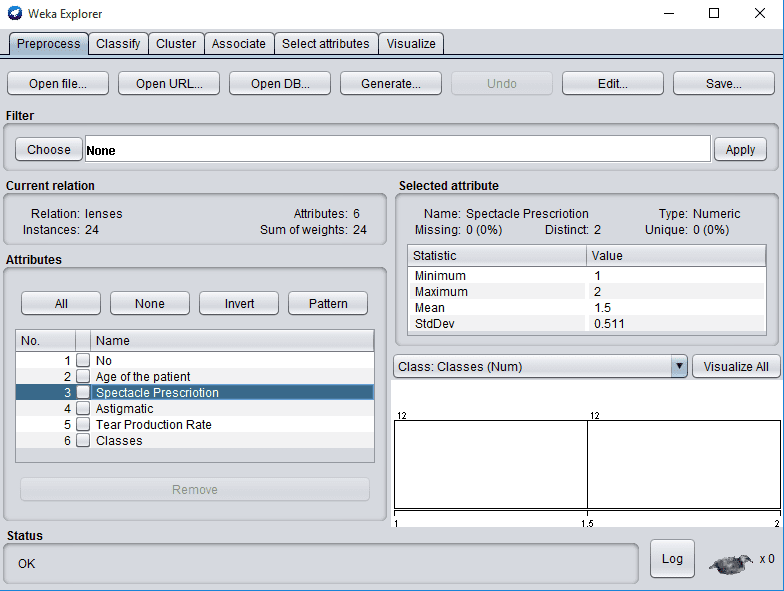Screen dimensions: 784x591
Task: Click the Minimum statistic row
Action: (x=586, y=276)
